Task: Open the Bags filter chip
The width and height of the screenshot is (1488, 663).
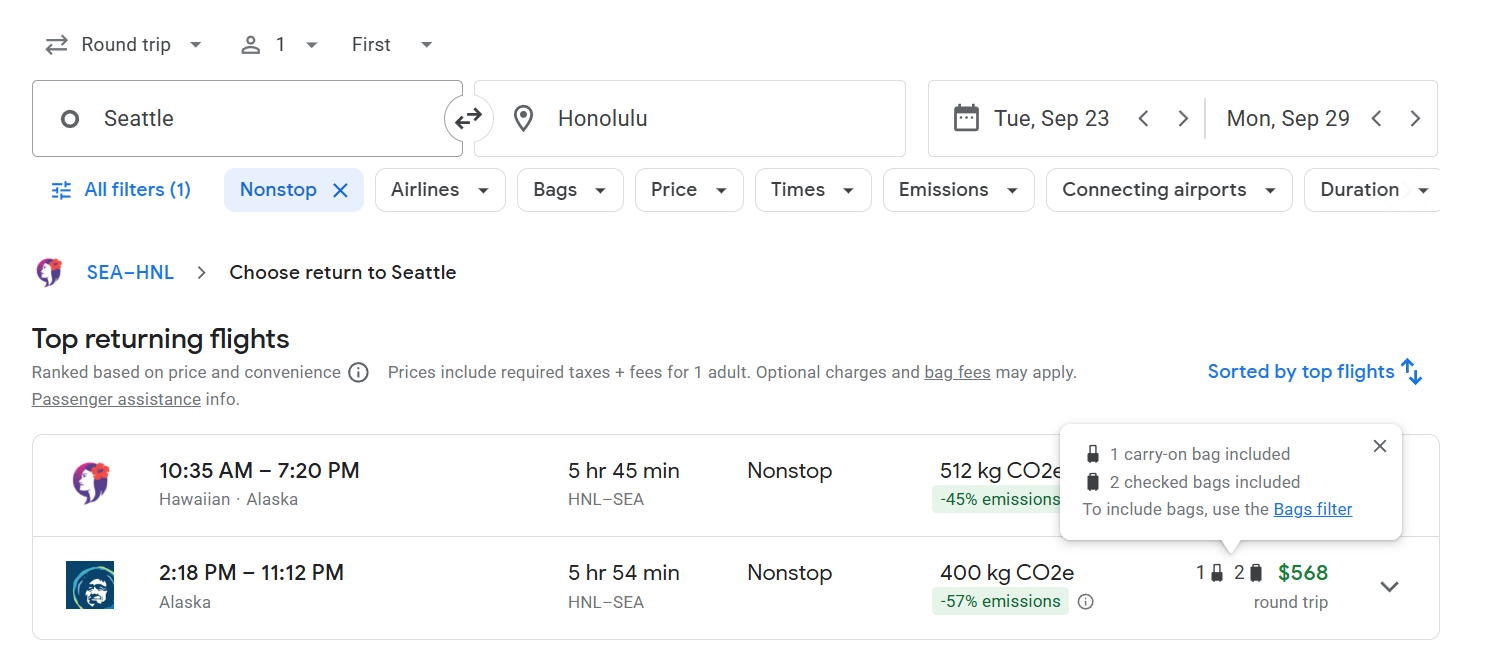Action: [570, 190]
